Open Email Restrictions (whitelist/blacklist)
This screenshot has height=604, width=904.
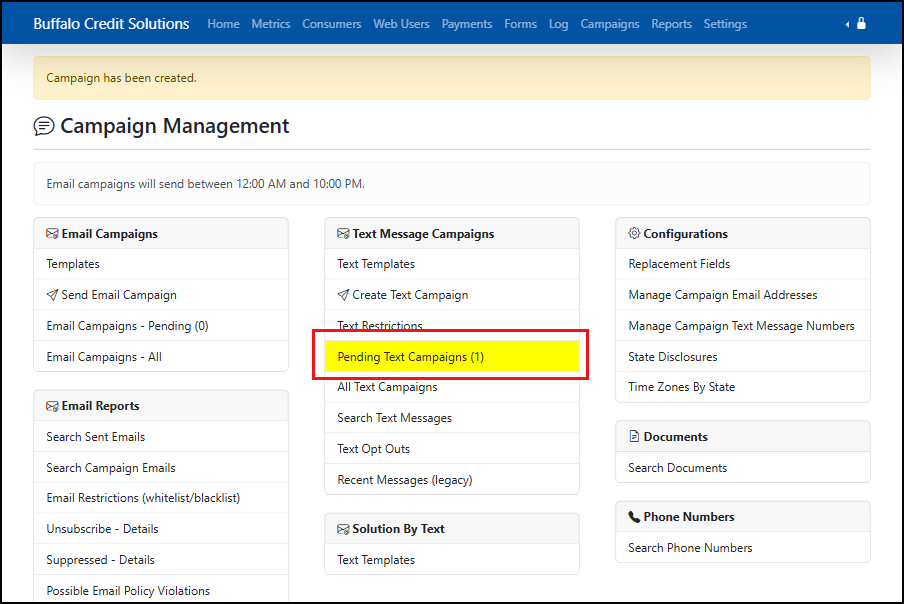(x=161, y=498)
